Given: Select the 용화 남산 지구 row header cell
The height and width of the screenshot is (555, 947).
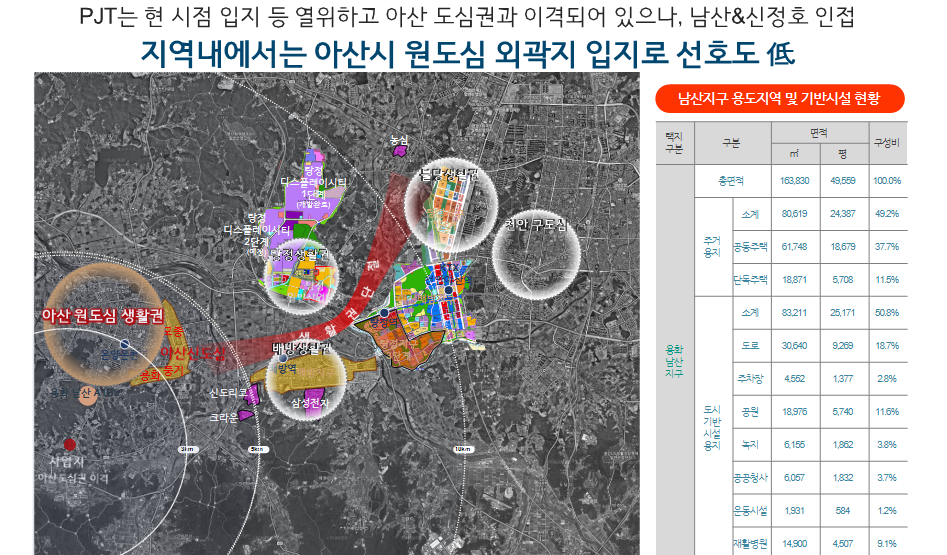Looking at the screenshot, I should (x=674, y=361).
